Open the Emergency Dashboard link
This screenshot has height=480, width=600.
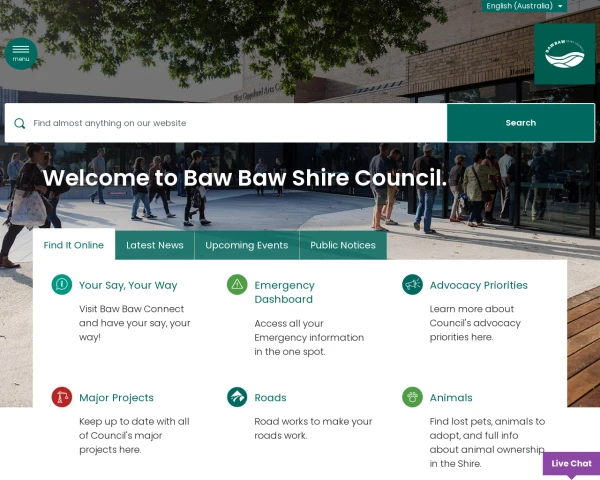pos(284,292)
